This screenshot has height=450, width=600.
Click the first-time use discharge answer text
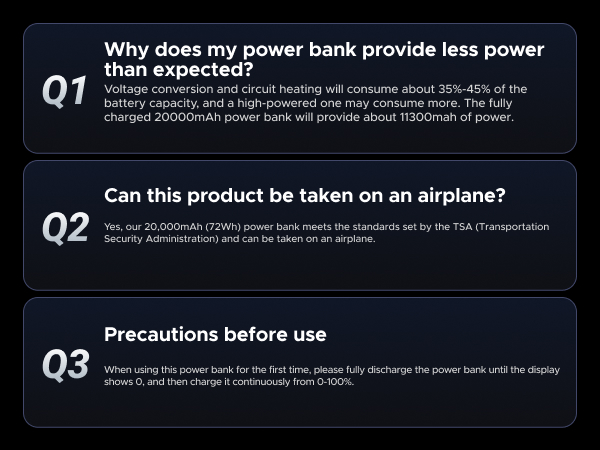[331, 376]
